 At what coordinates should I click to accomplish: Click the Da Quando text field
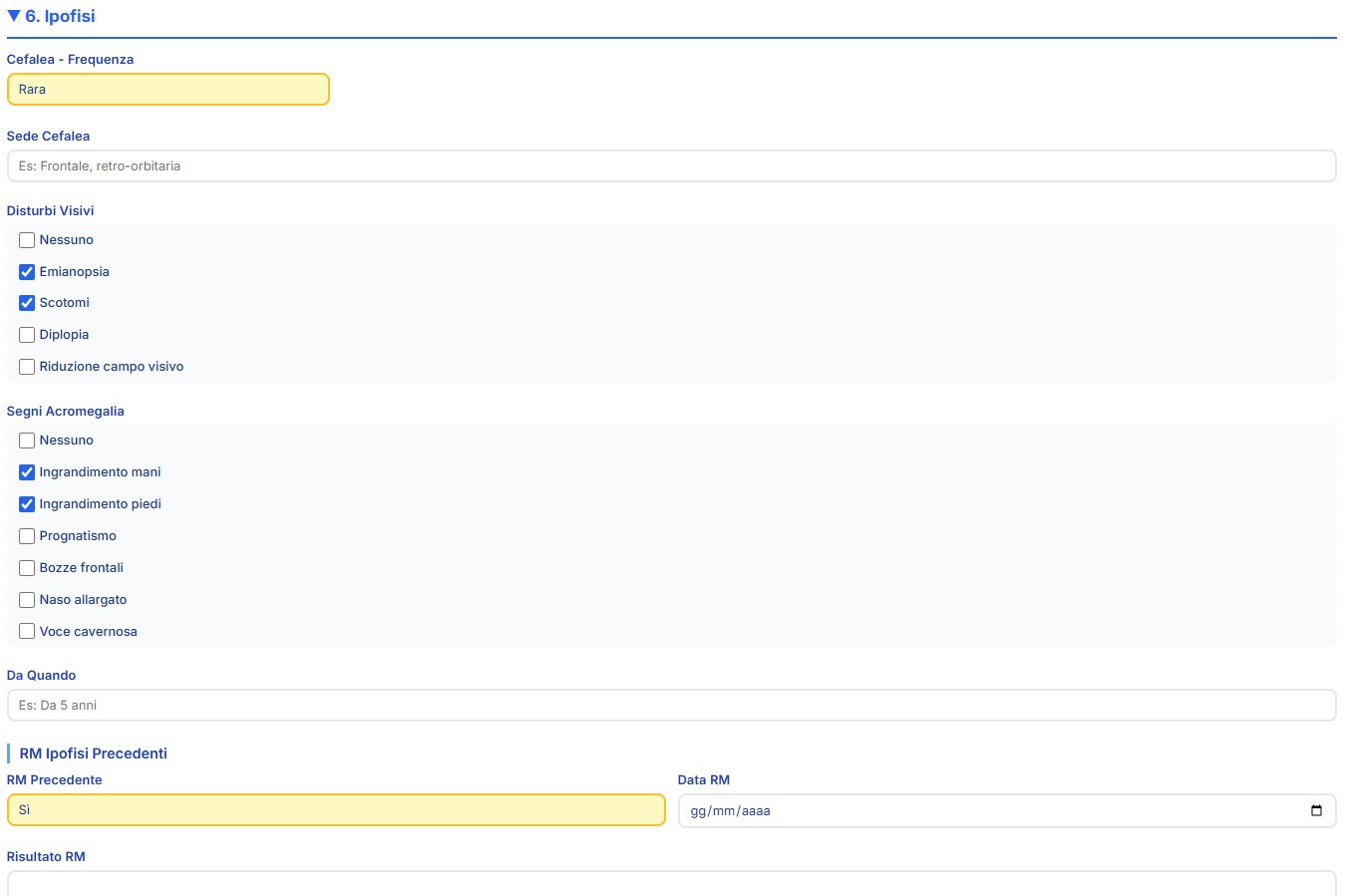point(671,706)
